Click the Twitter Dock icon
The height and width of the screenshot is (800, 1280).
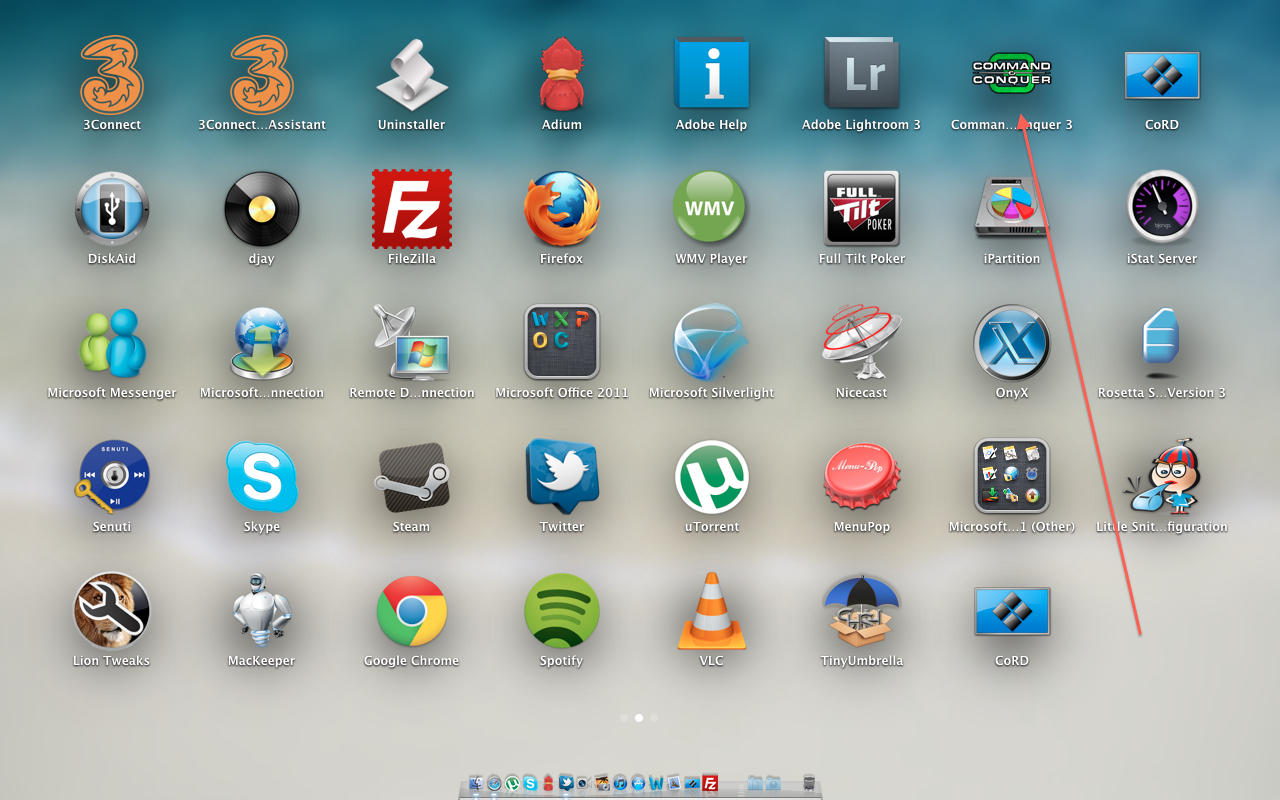(566, 783)
